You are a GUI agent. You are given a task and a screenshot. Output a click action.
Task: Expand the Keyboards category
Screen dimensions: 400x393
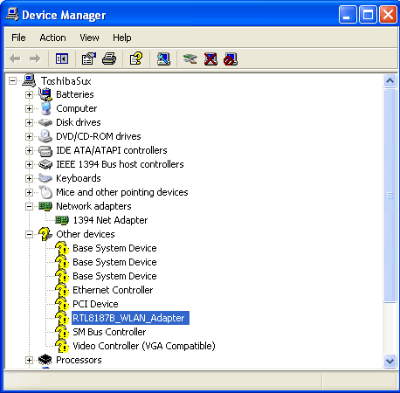pos(29,179)
